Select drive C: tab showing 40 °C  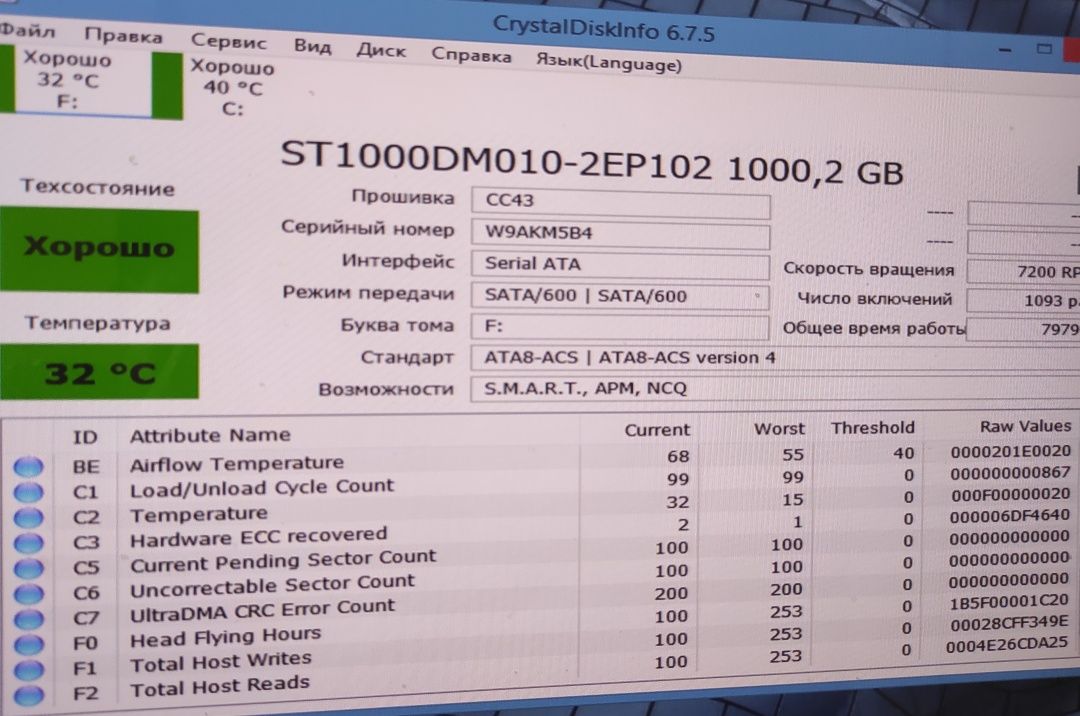[x=233, y=87]
